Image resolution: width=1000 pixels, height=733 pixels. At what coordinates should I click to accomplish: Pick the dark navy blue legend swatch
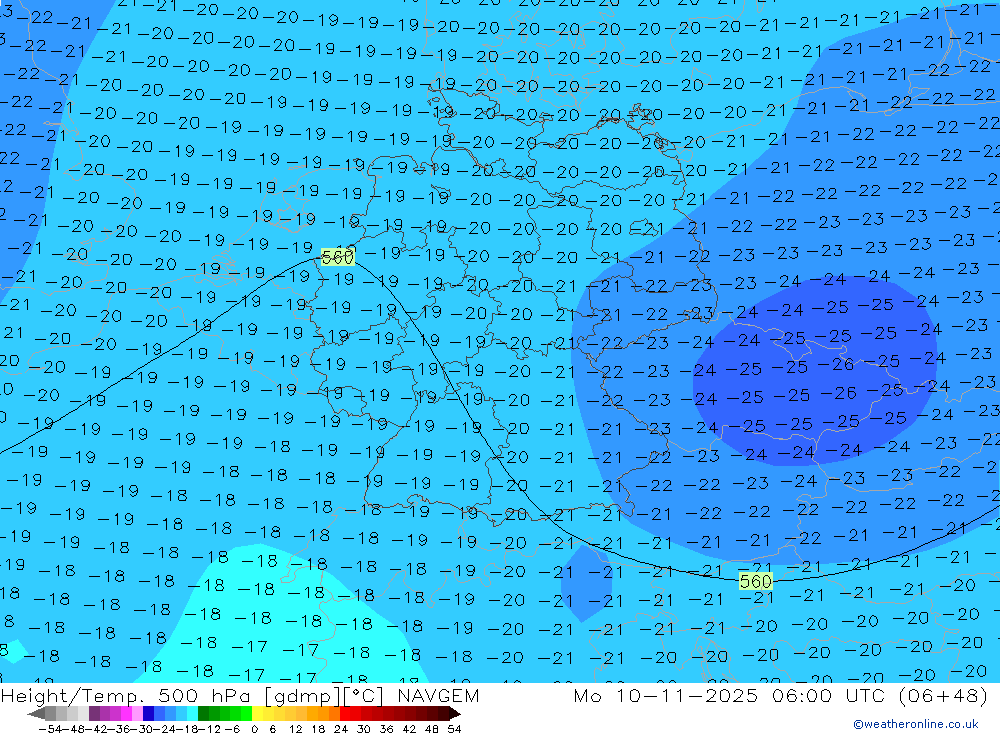click(x=148, y=714)
